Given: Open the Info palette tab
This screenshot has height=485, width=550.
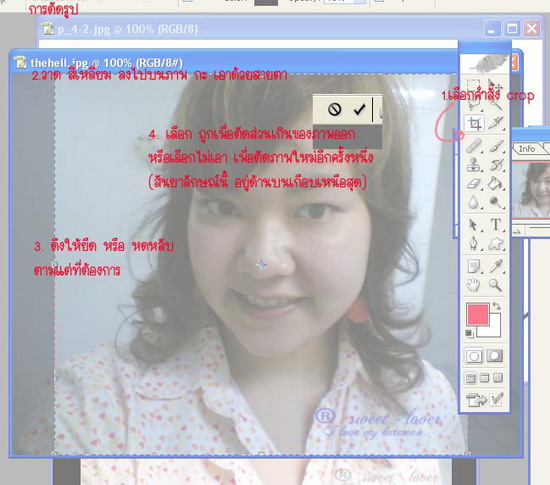Looking at the screenshot, I should [527, 149].
